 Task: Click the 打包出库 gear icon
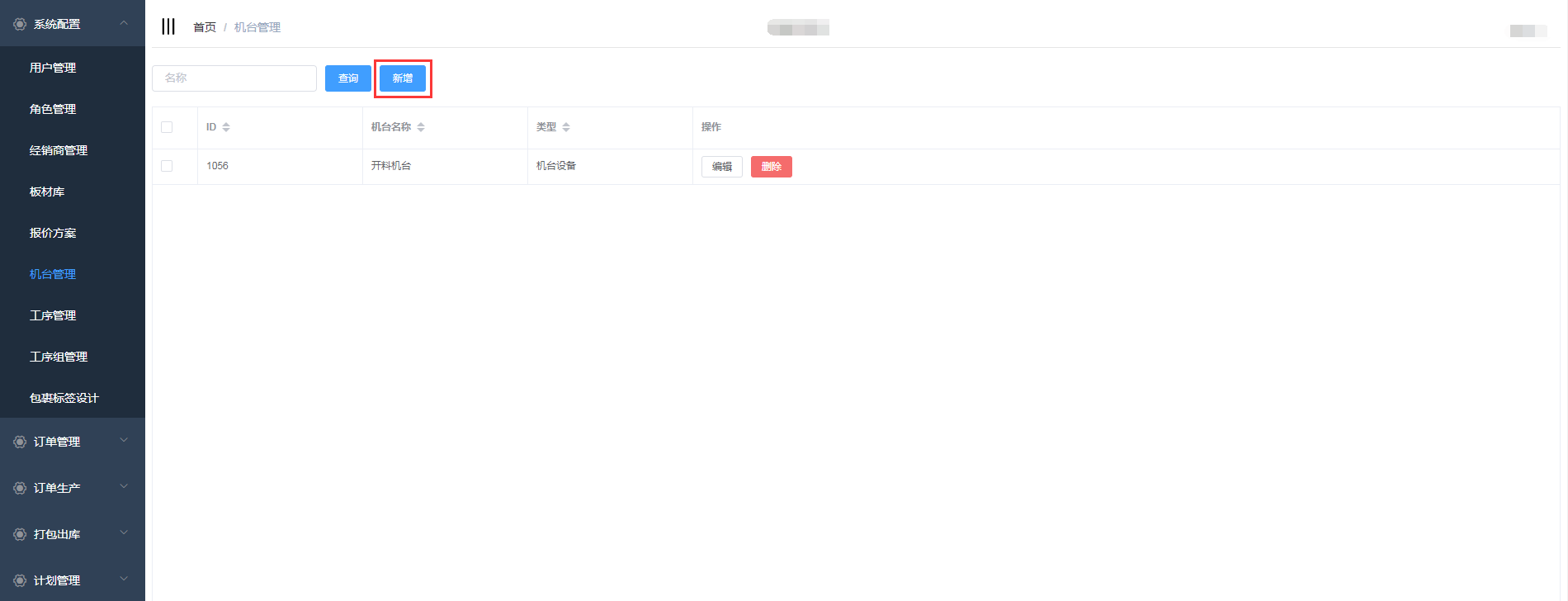(20, 535)
